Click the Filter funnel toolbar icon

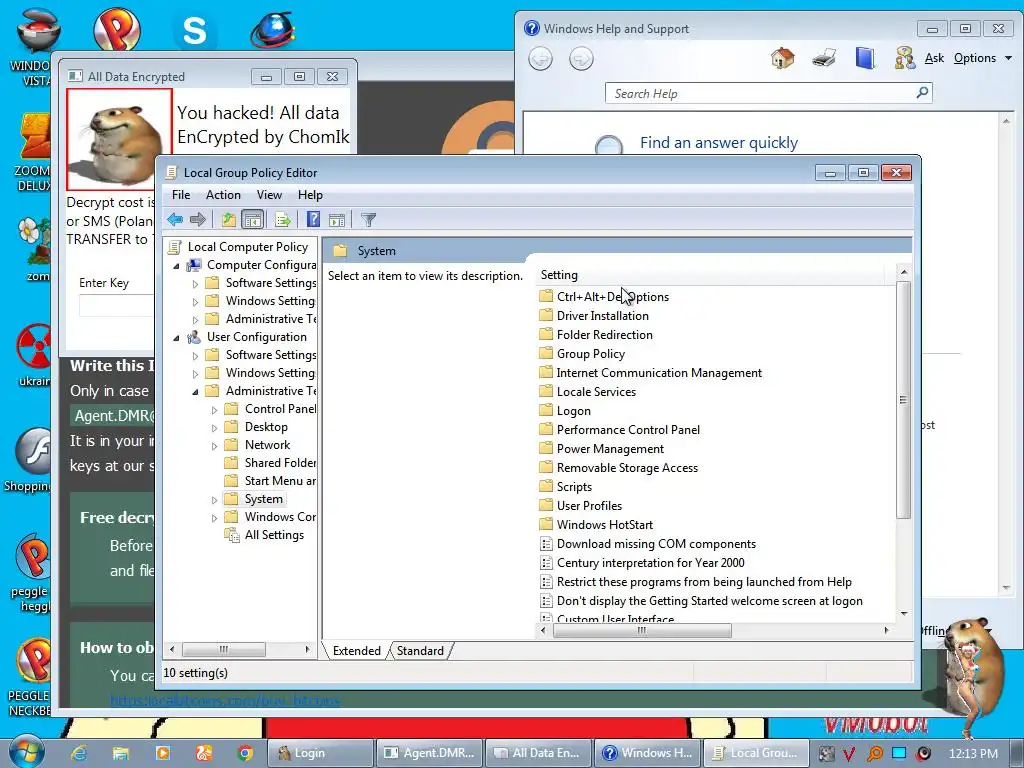(x=368, y=219)
